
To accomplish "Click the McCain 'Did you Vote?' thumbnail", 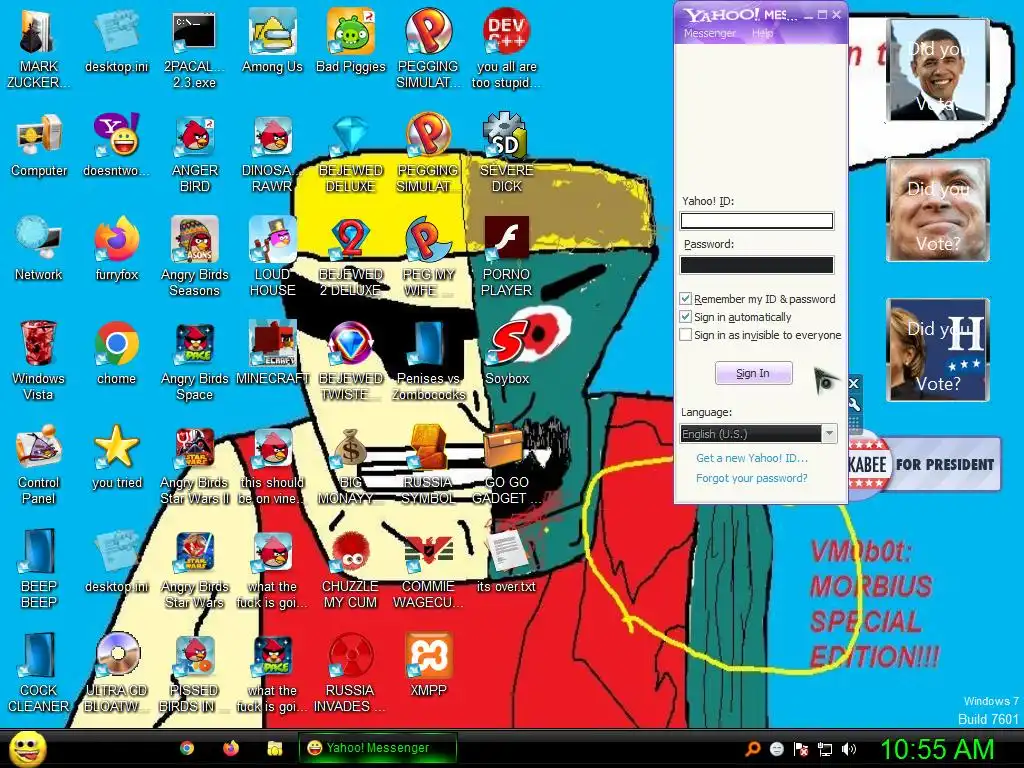I will click(938, 210).
